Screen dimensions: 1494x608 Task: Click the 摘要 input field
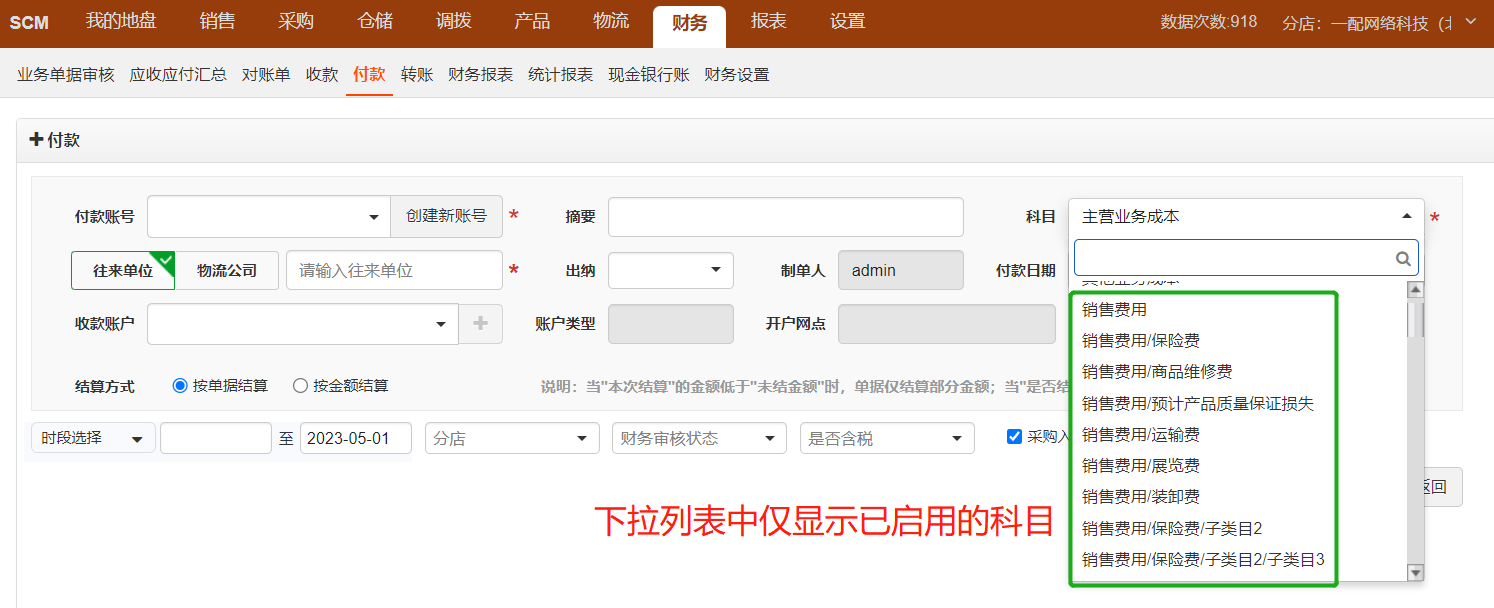(785, 217)
